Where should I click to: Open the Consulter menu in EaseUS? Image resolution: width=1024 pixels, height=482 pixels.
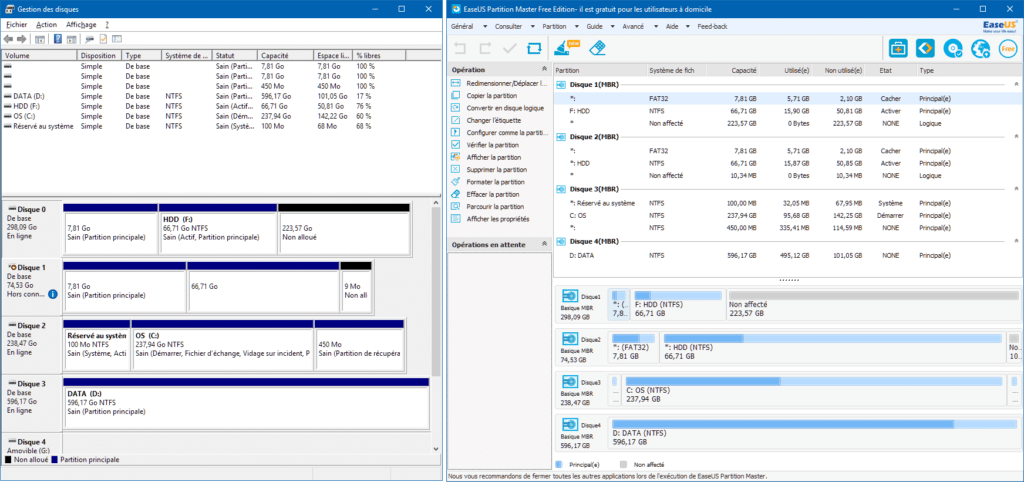(x=515, y=27)
